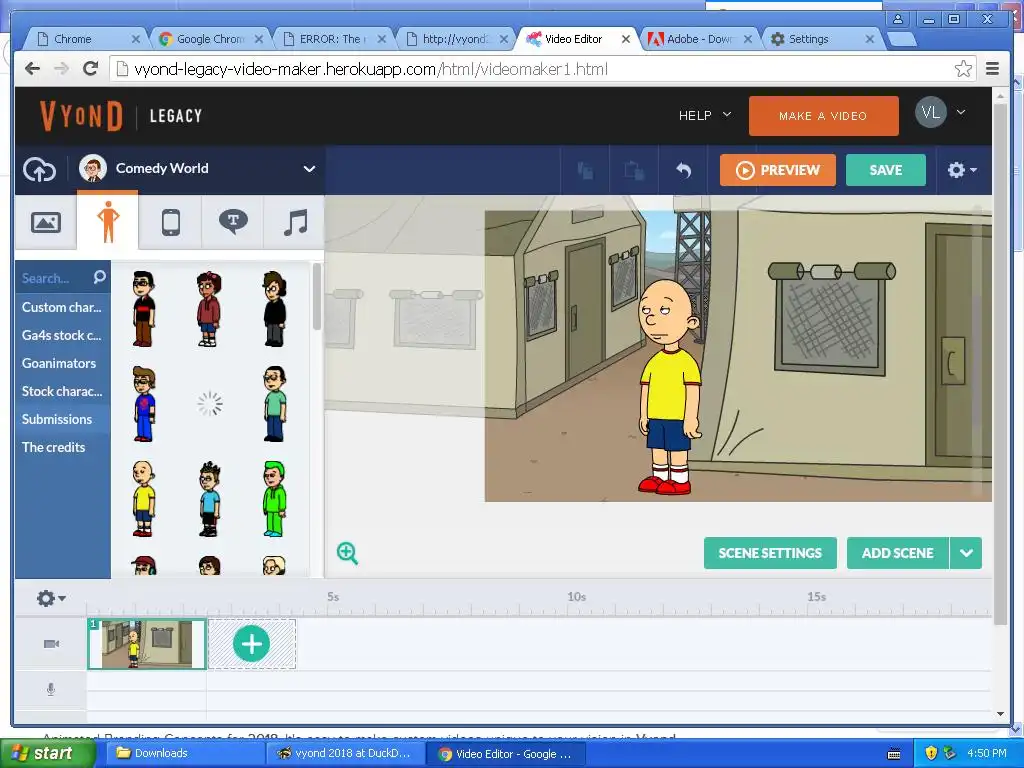
Task: Expand the ADD SCENE options arrow
Action: click(x=966, y=553)
